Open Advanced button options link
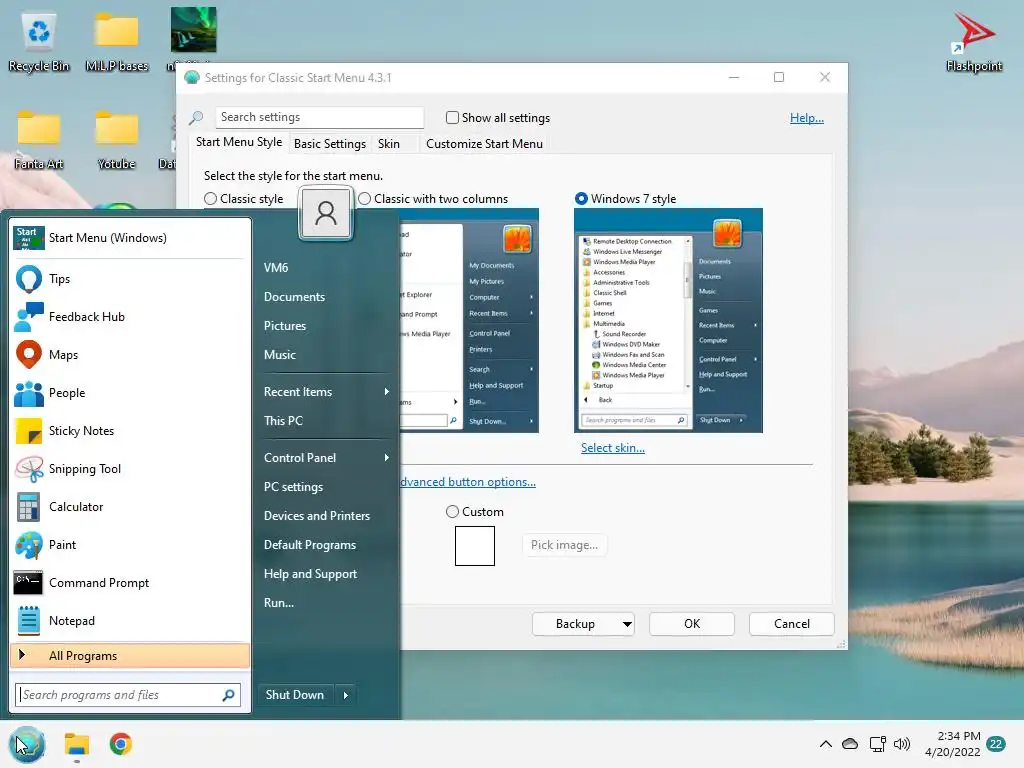This screenshot has height=768, width=1024. [x=468, y=482]
